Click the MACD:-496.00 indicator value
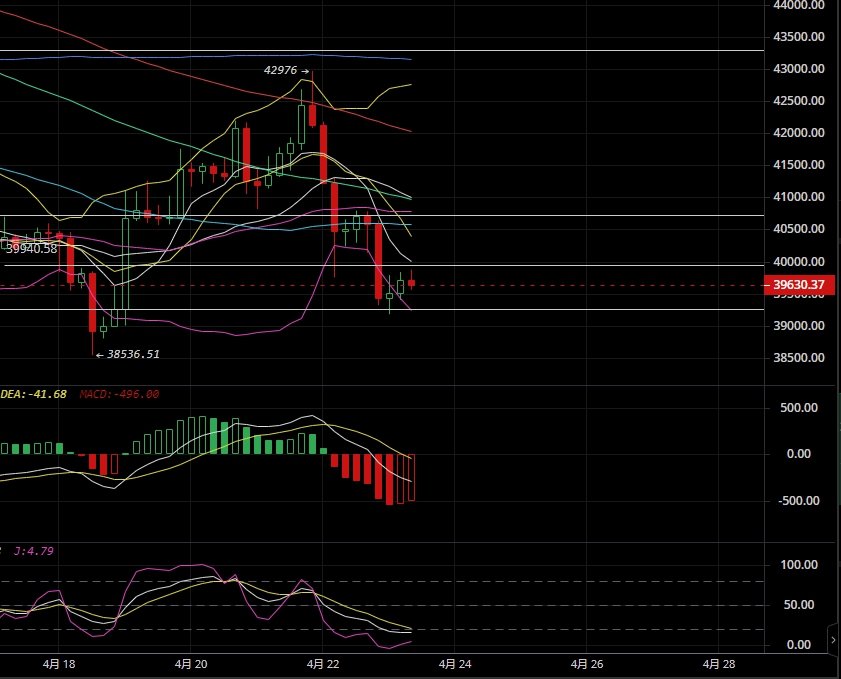841x679 pixels. tap(119, 394)
